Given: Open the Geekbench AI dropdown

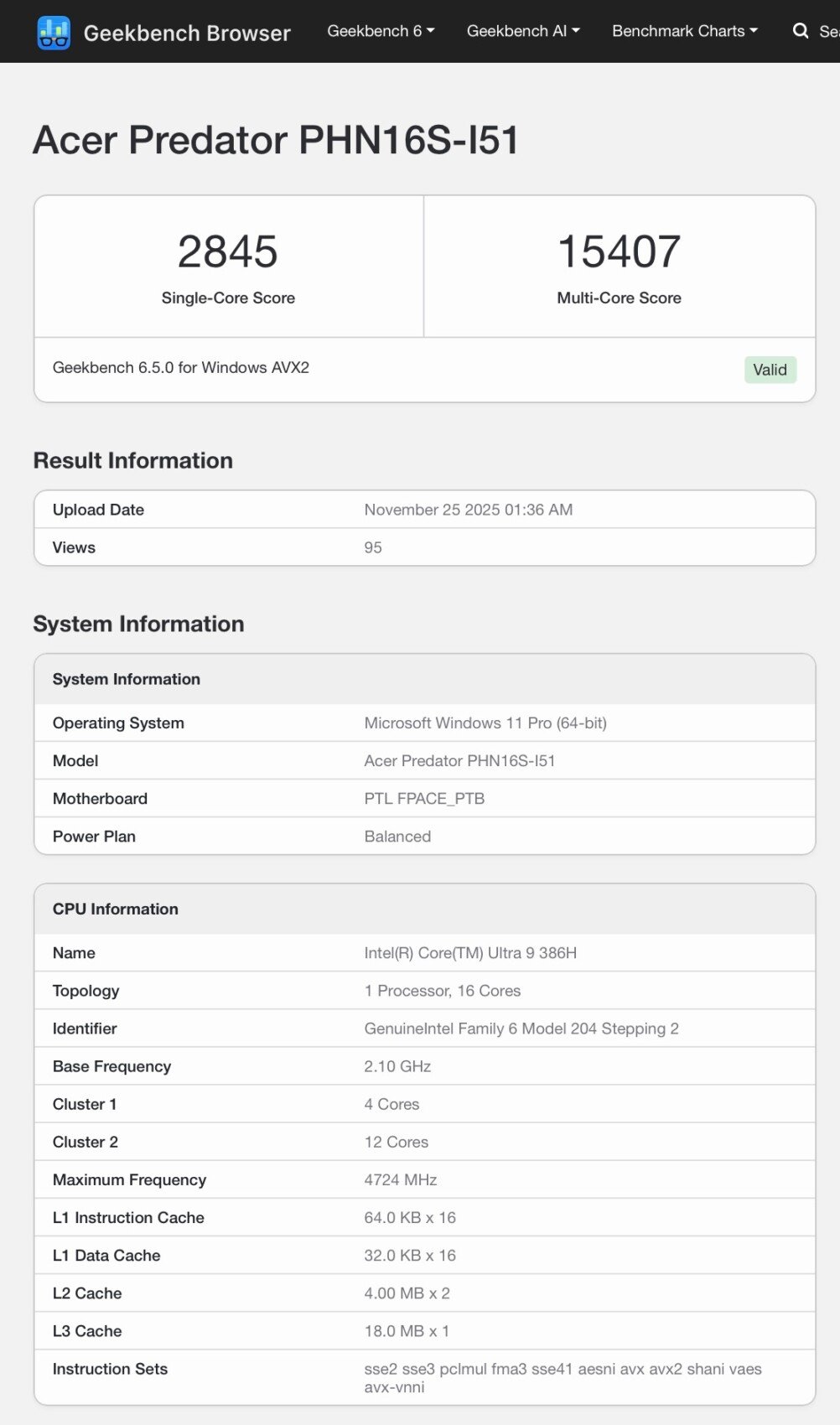Looking at the screenshot, I should click(x=523, y=31).
